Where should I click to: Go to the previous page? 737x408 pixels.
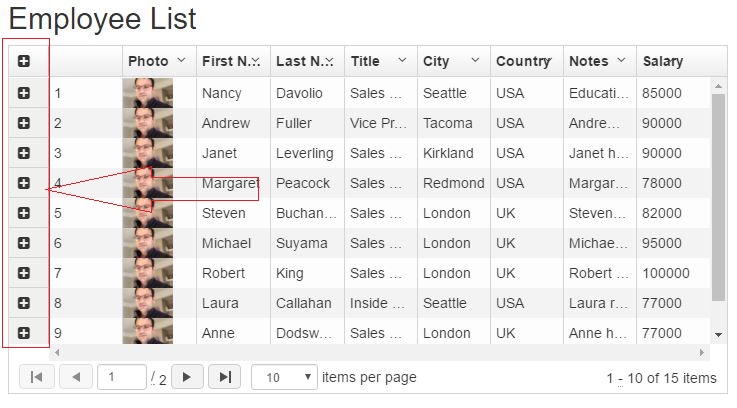coord(76,377)
